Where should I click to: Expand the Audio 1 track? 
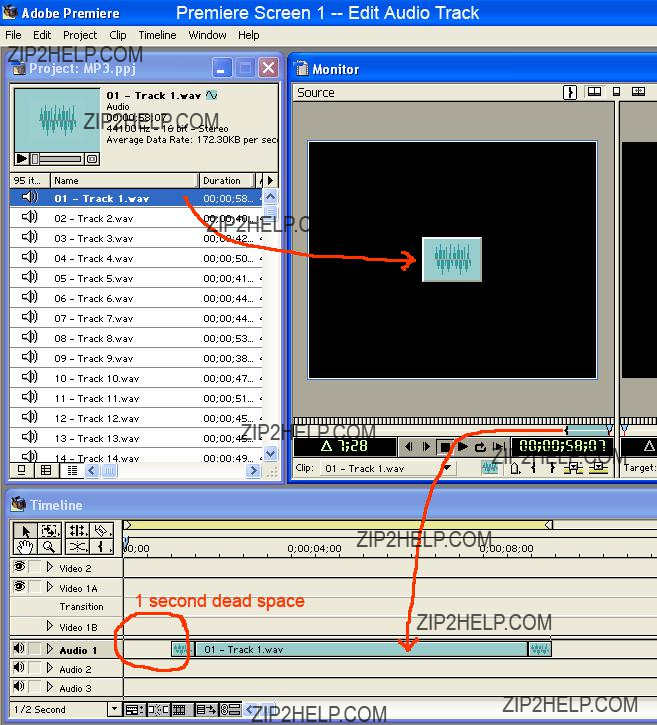(50, 649)
